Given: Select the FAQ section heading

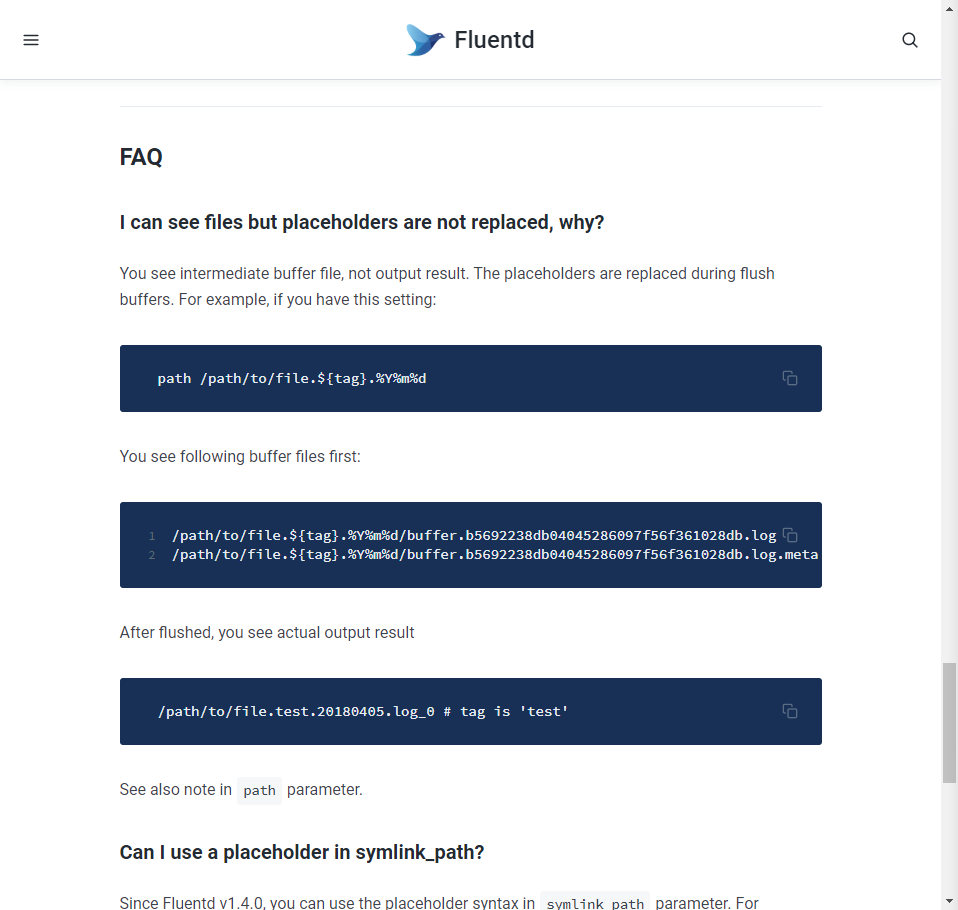Looking at the screenshot, I should click(141, 157).
